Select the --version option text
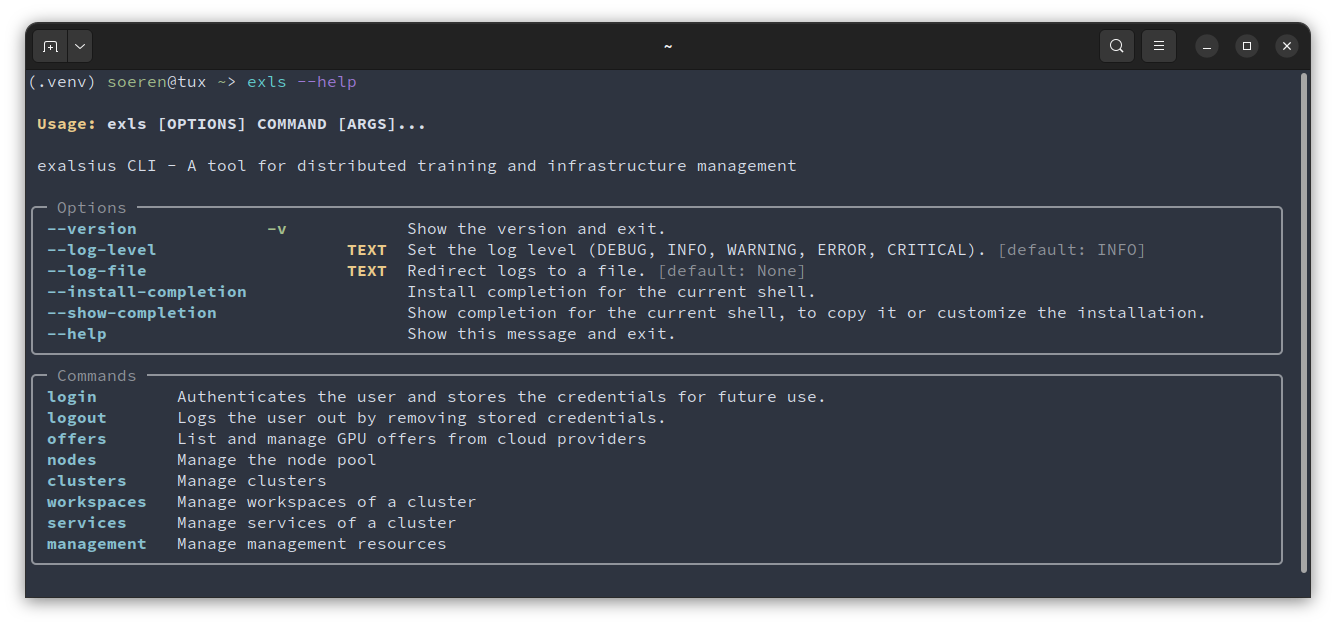The width and height of the screenshot is (1336, 626). click(91, 228)
